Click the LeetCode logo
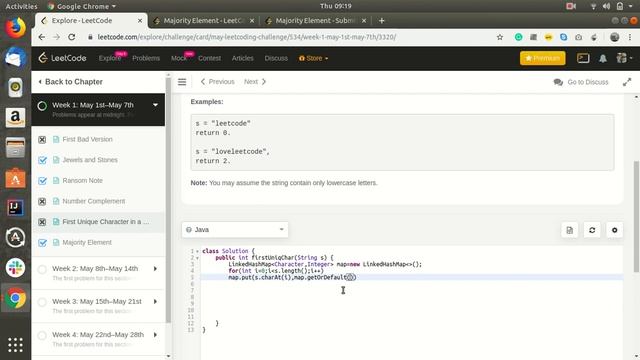This screenshot has width=640, height=360. pyautogui.click(x=62, y=58)
